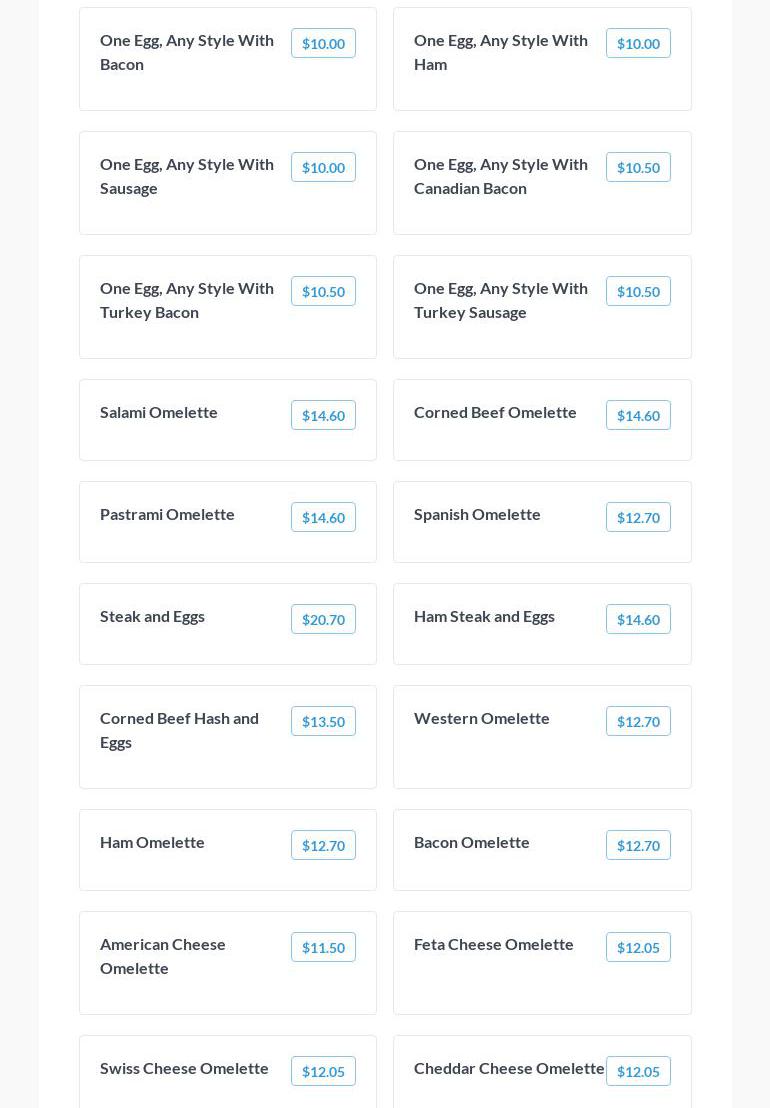Select $13.50 for Corned Beef Hash and Eggs
770x1108 pixels.
click(x=323, y=721)
